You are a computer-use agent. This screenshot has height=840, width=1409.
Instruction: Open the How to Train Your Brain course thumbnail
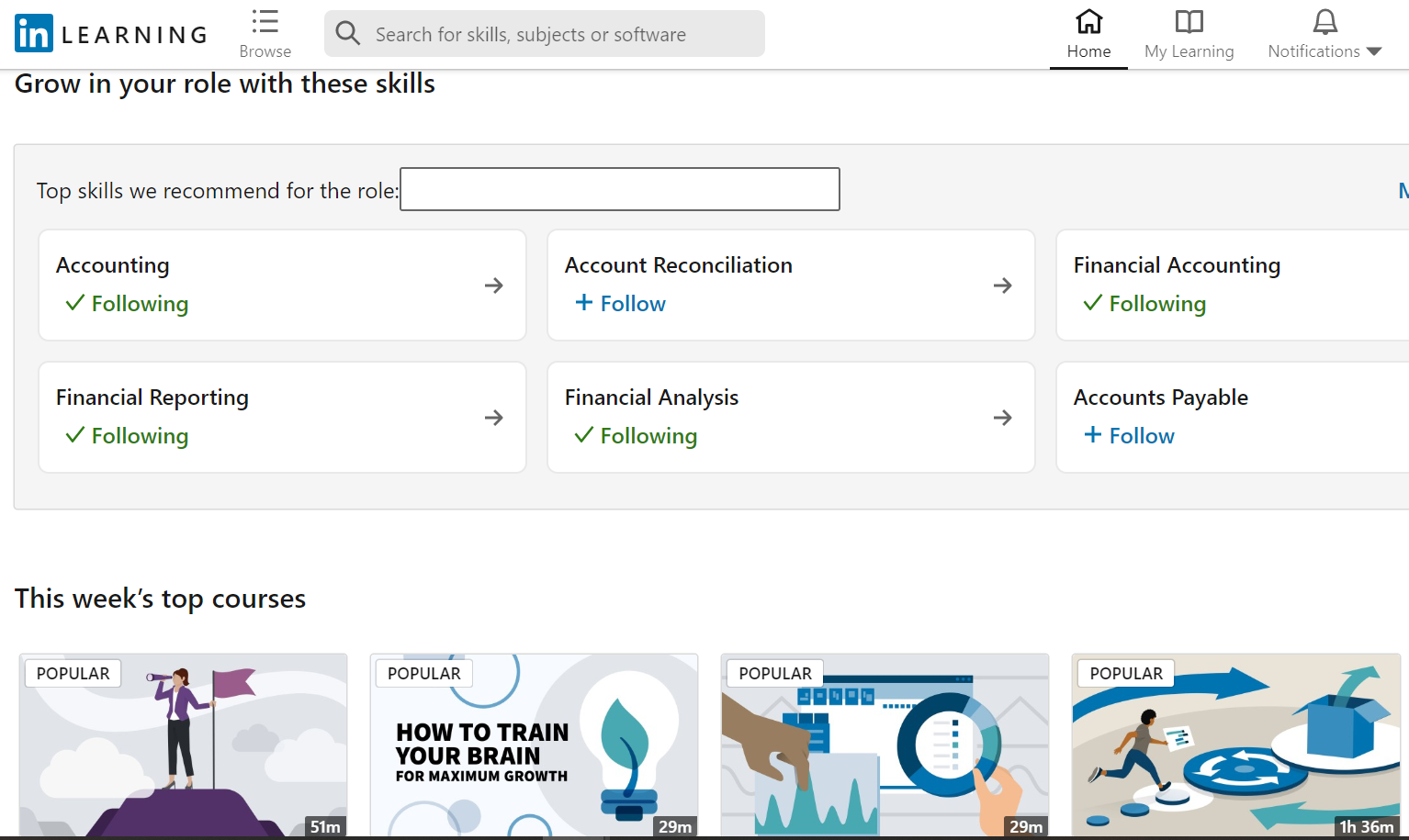click(534, 745)
